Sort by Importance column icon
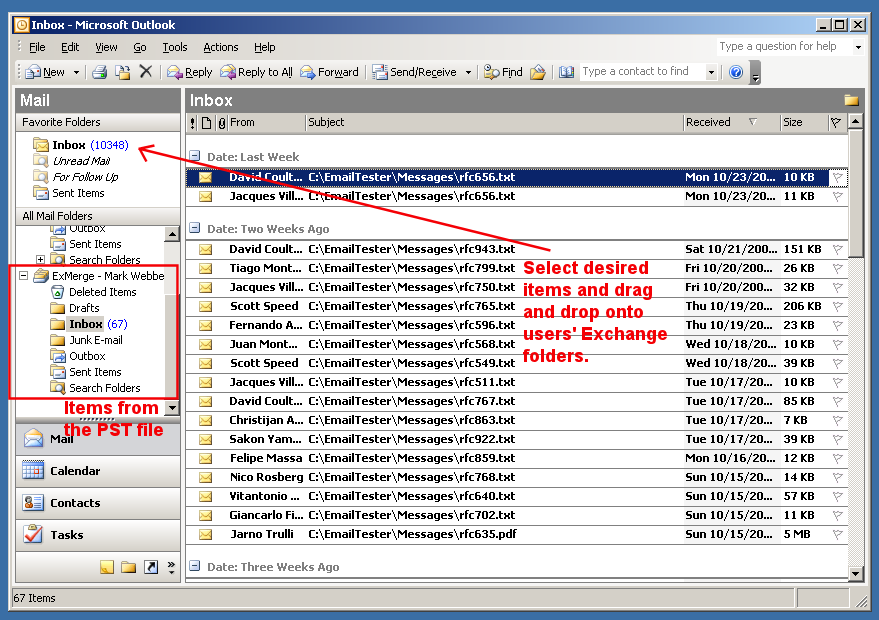Image resolution: width=879 pixels, height=620 pixels. [193, 123]
